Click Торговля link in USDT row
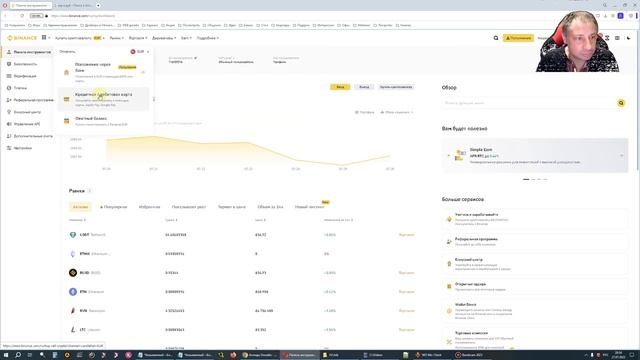640x360 pixels. point(406,235)
